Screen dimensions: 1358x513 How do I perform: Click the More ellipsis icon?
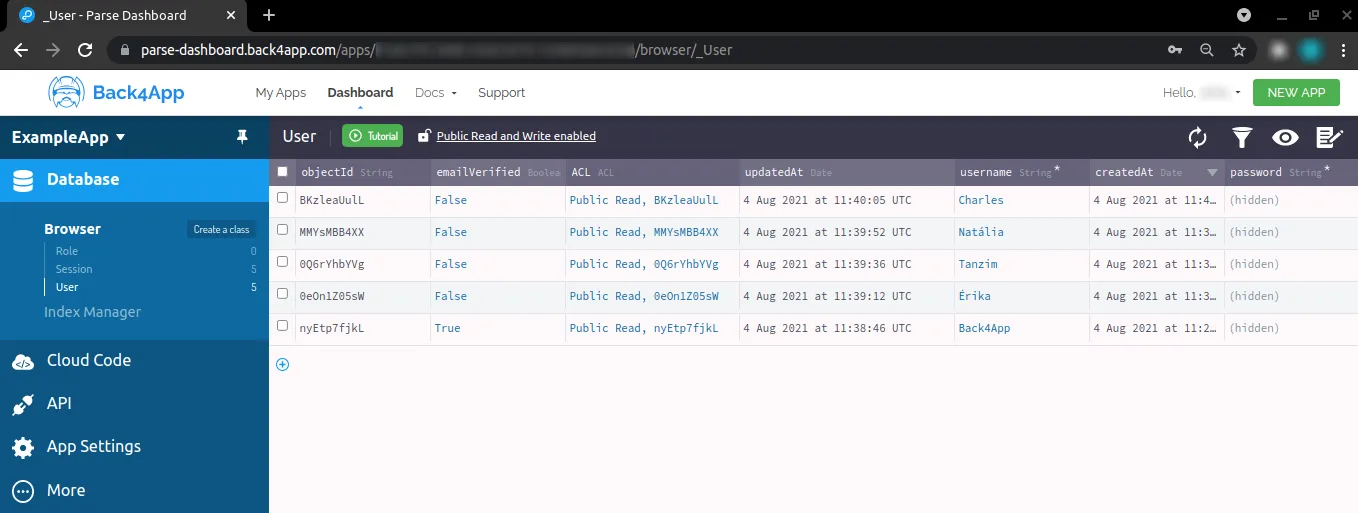click(23, 490)
